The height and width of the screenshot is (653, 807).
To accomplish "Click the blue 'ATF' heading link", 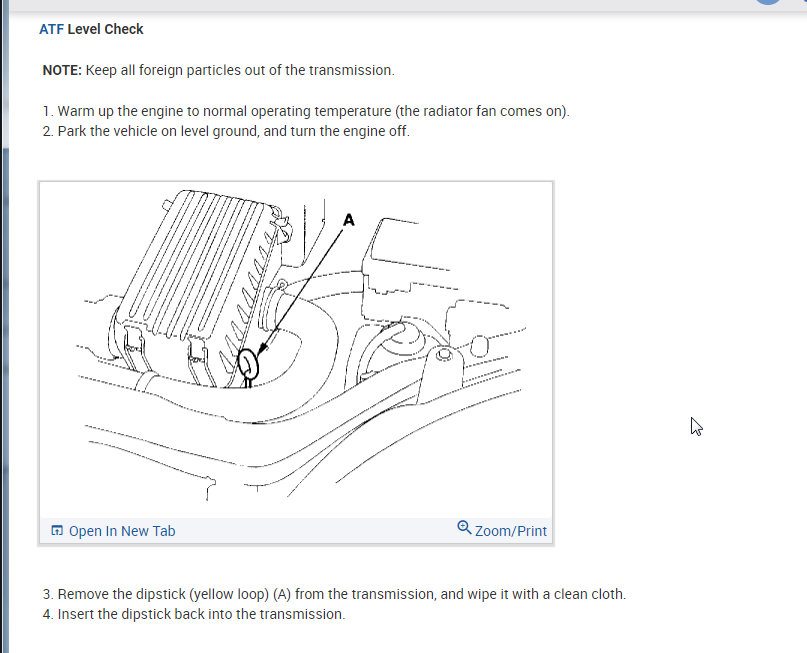I will pos(51,29).
